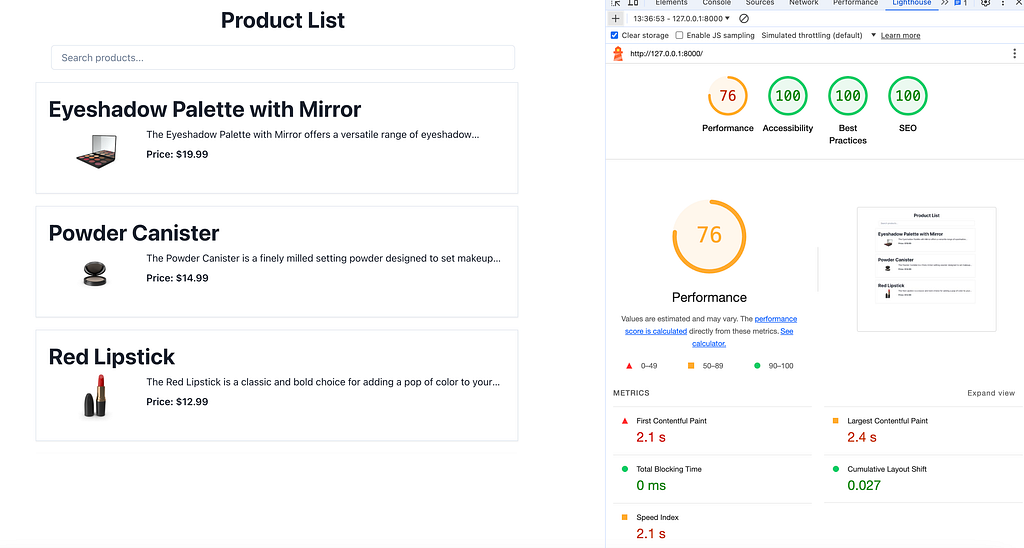This screenshot has width=1024, height=548.
Task: Toggle the device toolbar icon
Action: [633, 3]
